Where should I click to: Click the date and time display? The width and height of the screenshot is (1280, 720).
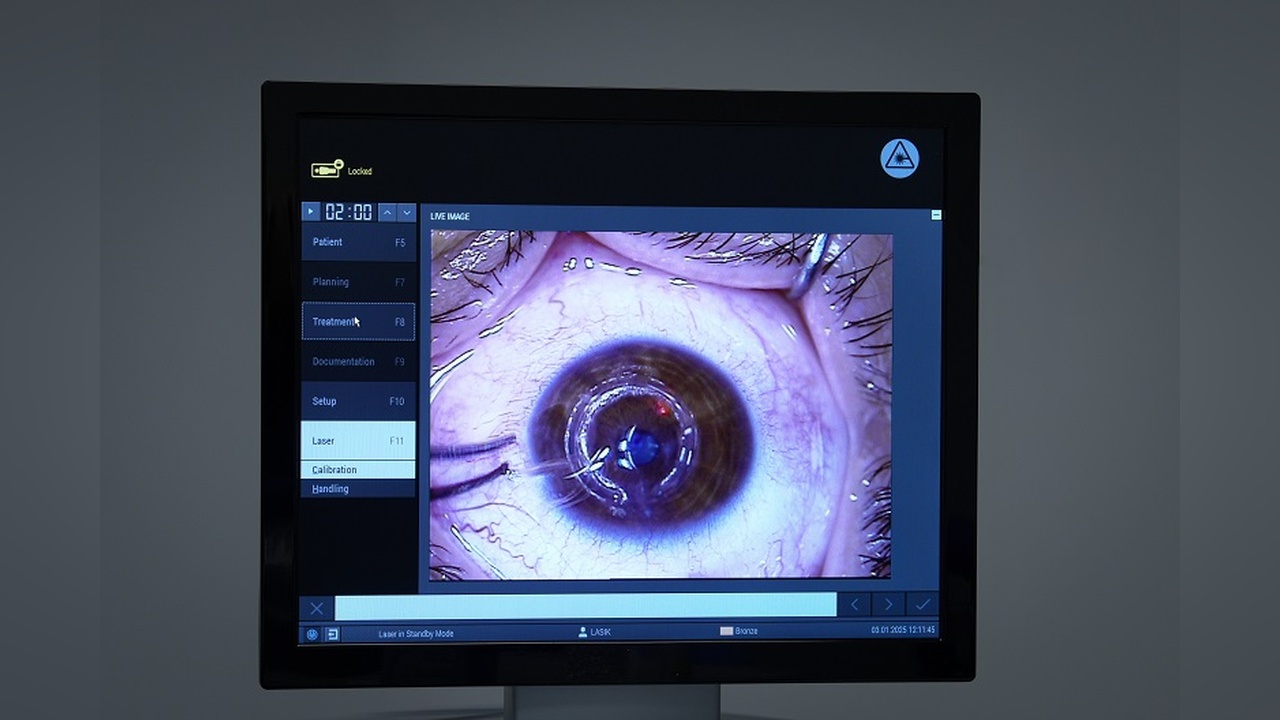[x=903, y=631]
